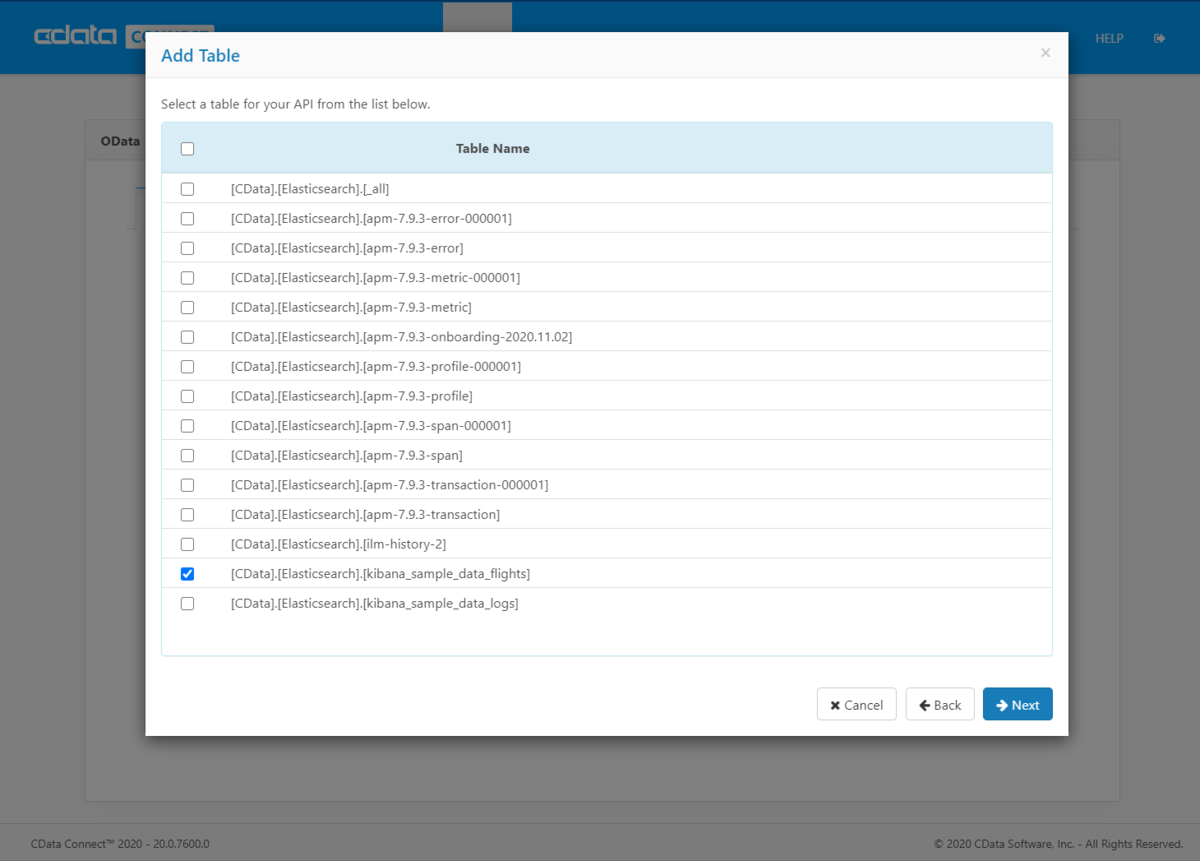This screenshot has height=861, width=1200.
Task: Tick the select-all checkbox in the table header
Action: click(187, 149)
